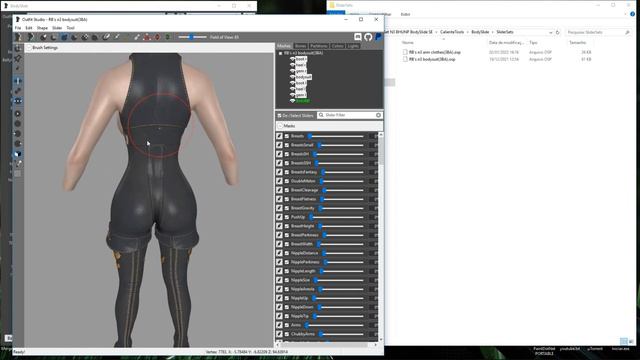Clear the slider filter with the round button
This screenshot has height=360, width=640.
[x=378, y=115]
